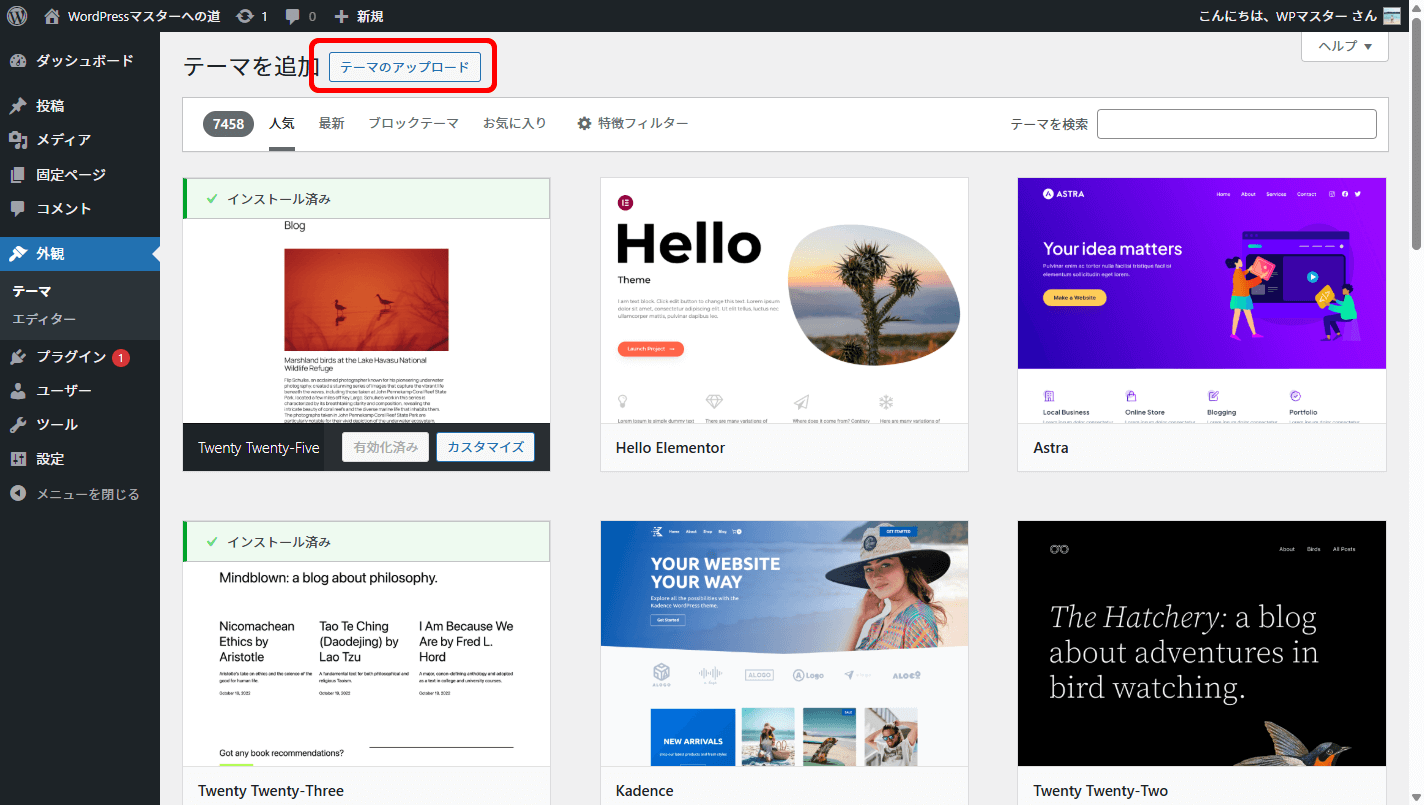Open the ダッシュボード menu
Screen dimensions: 1424x805
84,61
